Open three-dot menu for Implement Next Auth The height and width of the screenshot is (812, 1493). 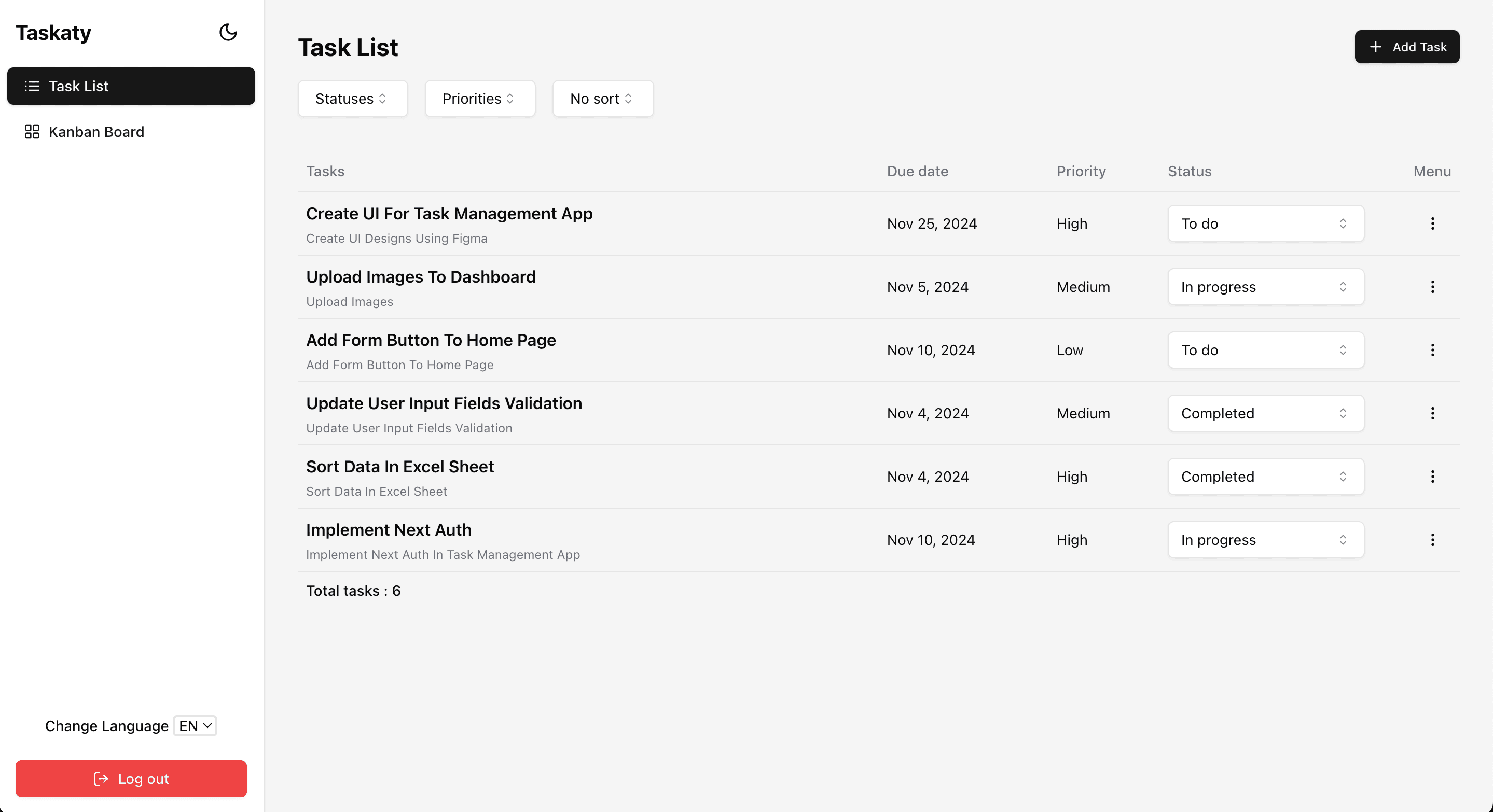(1432, 539)
